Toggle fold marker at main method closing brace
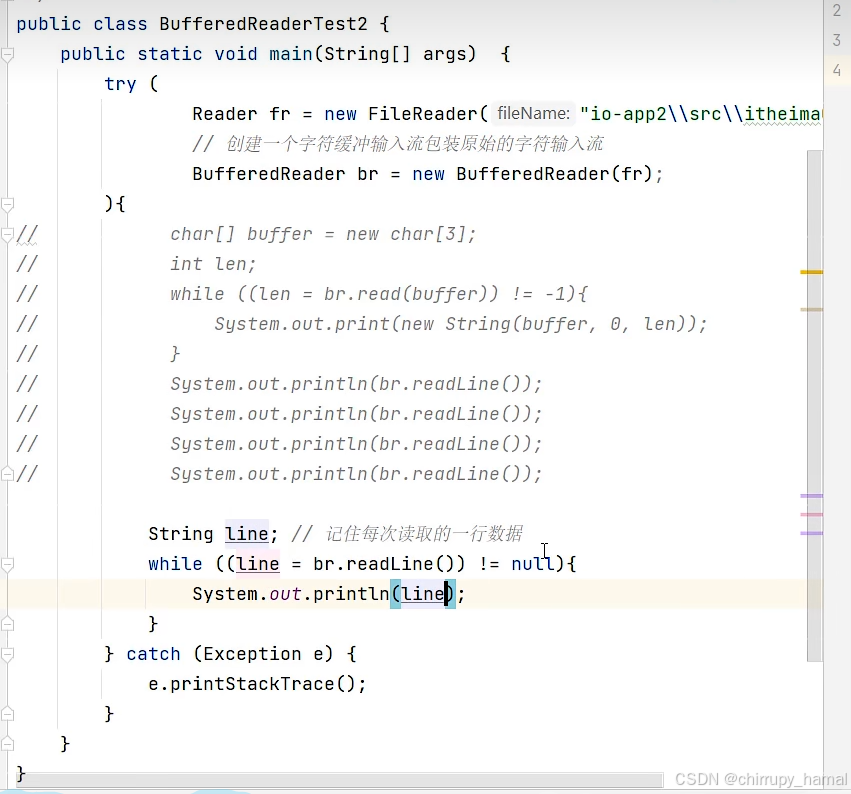Image resolution: width=851 pixels, height=794 pixels. (x=7, y=744)
